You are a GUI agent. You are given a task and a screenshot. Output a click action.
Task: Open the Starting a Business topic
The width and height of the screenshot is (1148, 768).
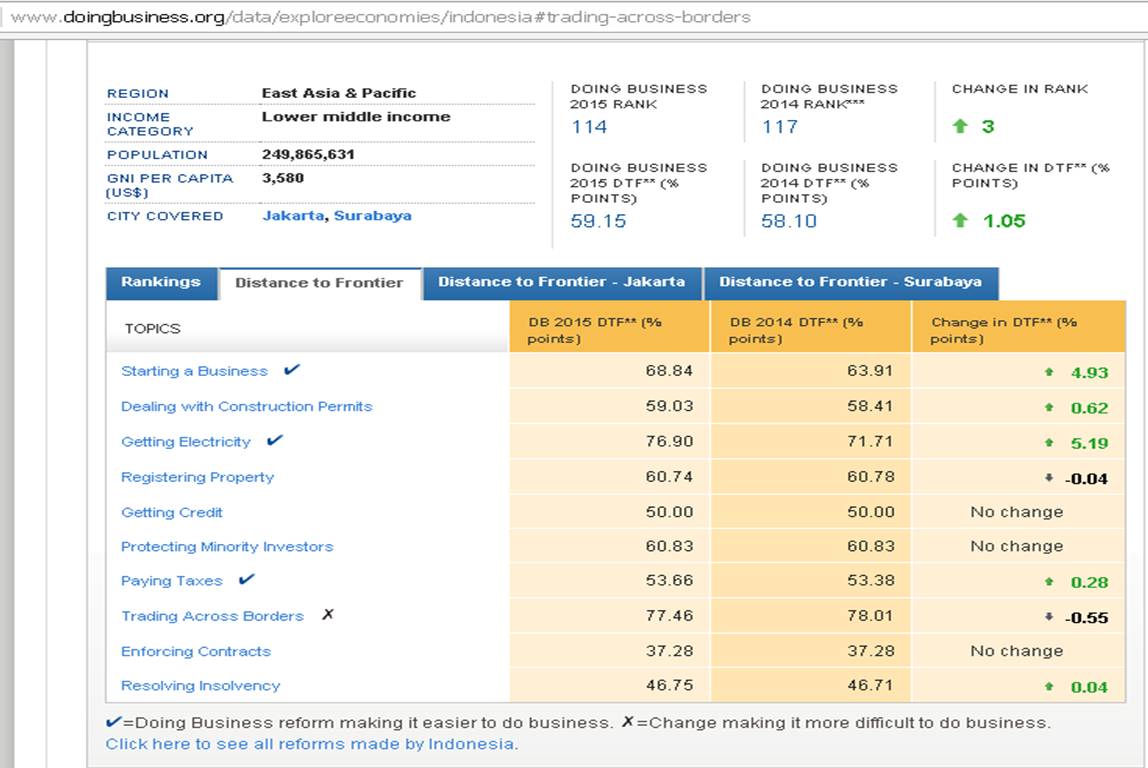point(194,371)
